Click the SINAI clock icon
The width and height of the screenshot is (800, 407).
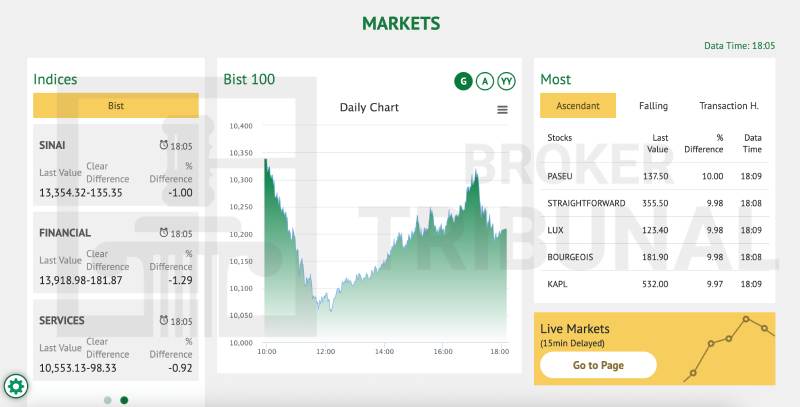click(x=163, y=145)
